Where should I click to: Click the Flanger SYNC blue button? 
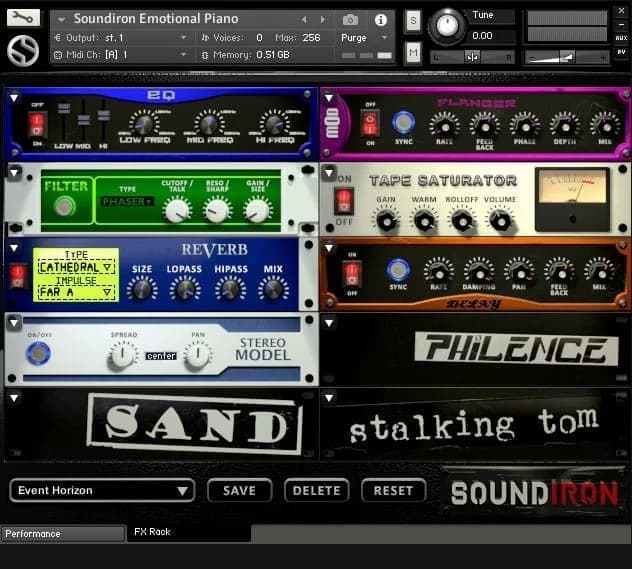pos(403,123)
